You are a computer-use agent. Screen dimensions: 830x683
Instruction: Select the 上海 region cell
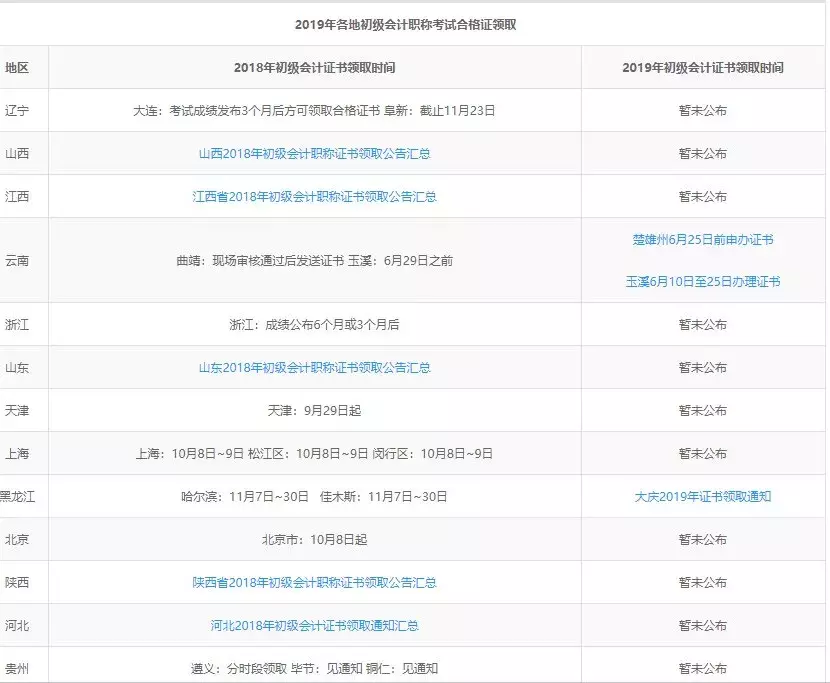(17, 452)
